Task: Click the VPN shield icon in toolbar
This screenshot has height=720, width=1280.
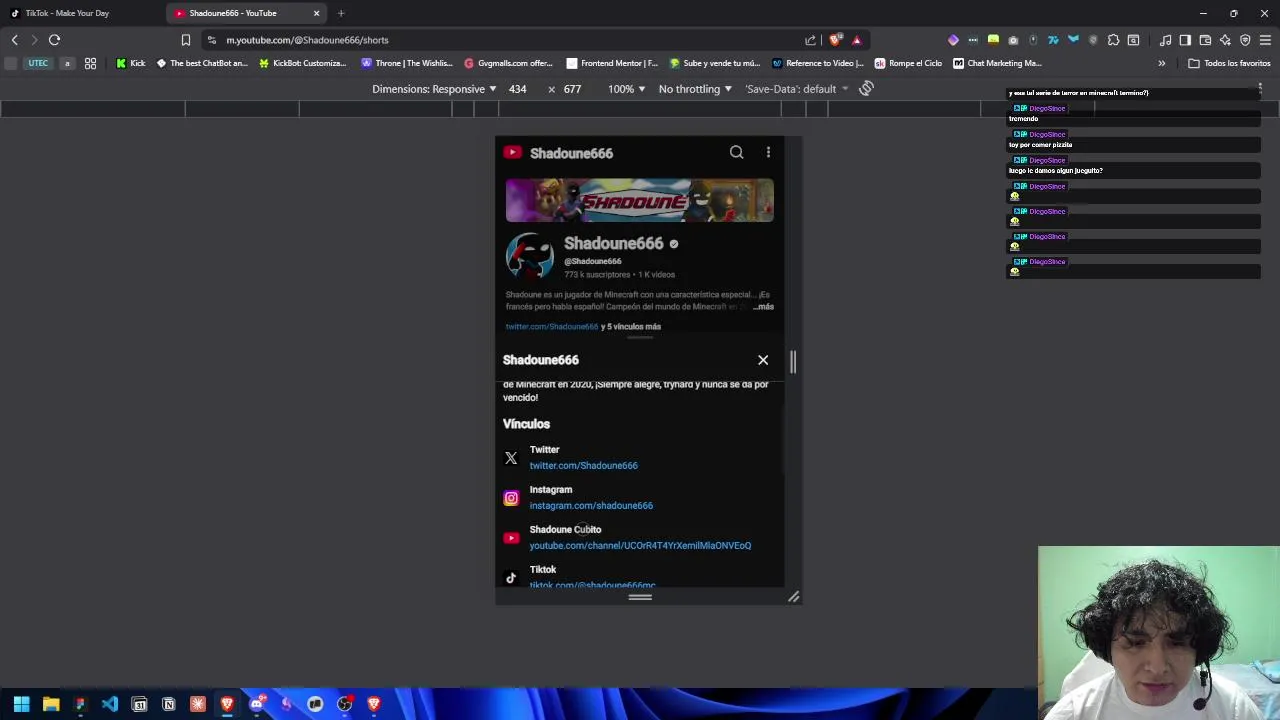Action: click(x=1245, y=40)
